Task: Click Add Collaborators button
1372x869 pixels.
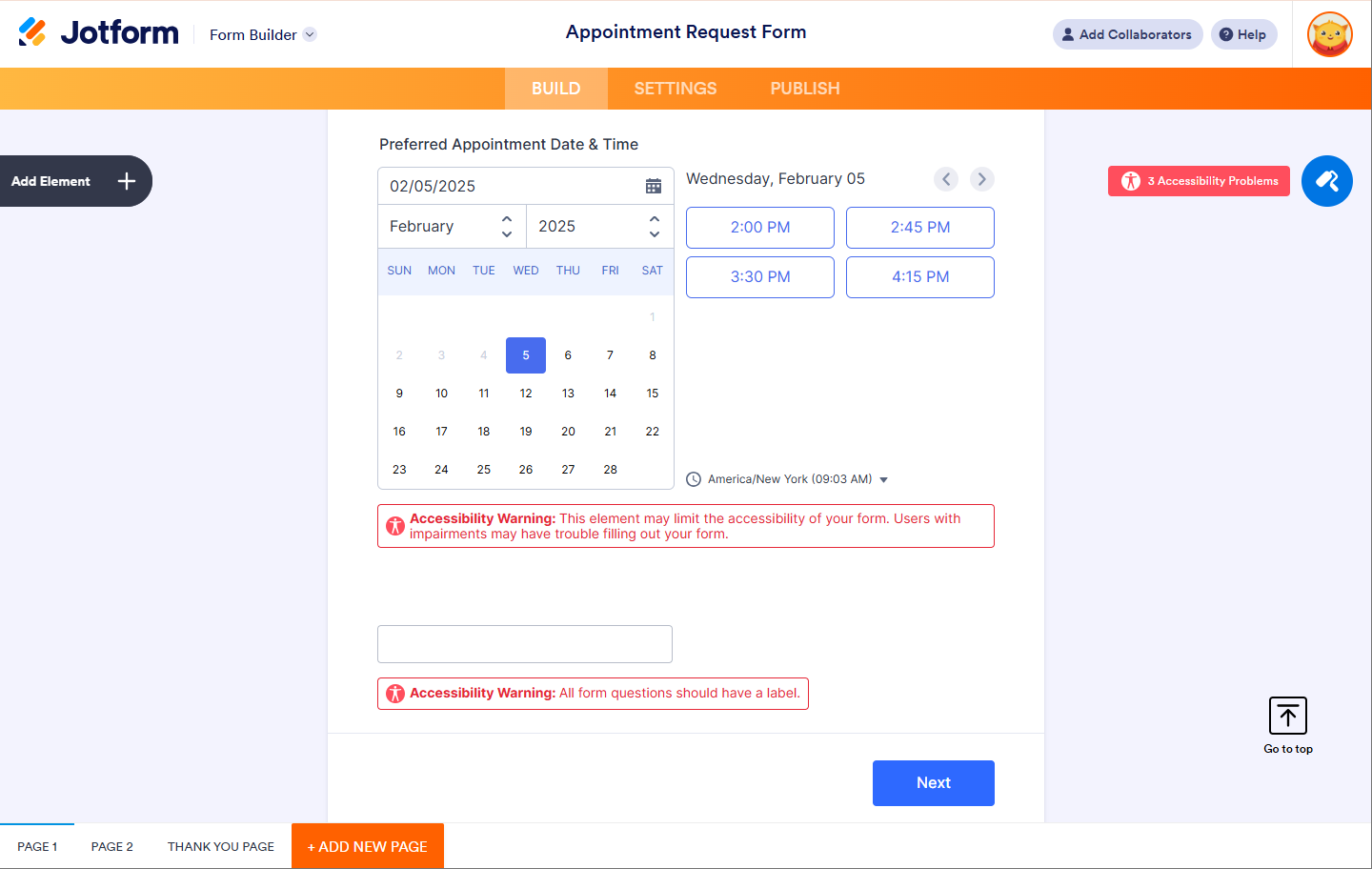Action: pos(1127,34)
